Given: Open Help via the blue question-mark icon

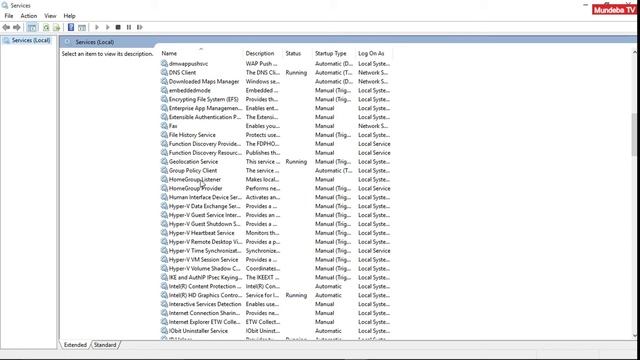Looking at the screenshot, I should point(71,27).
